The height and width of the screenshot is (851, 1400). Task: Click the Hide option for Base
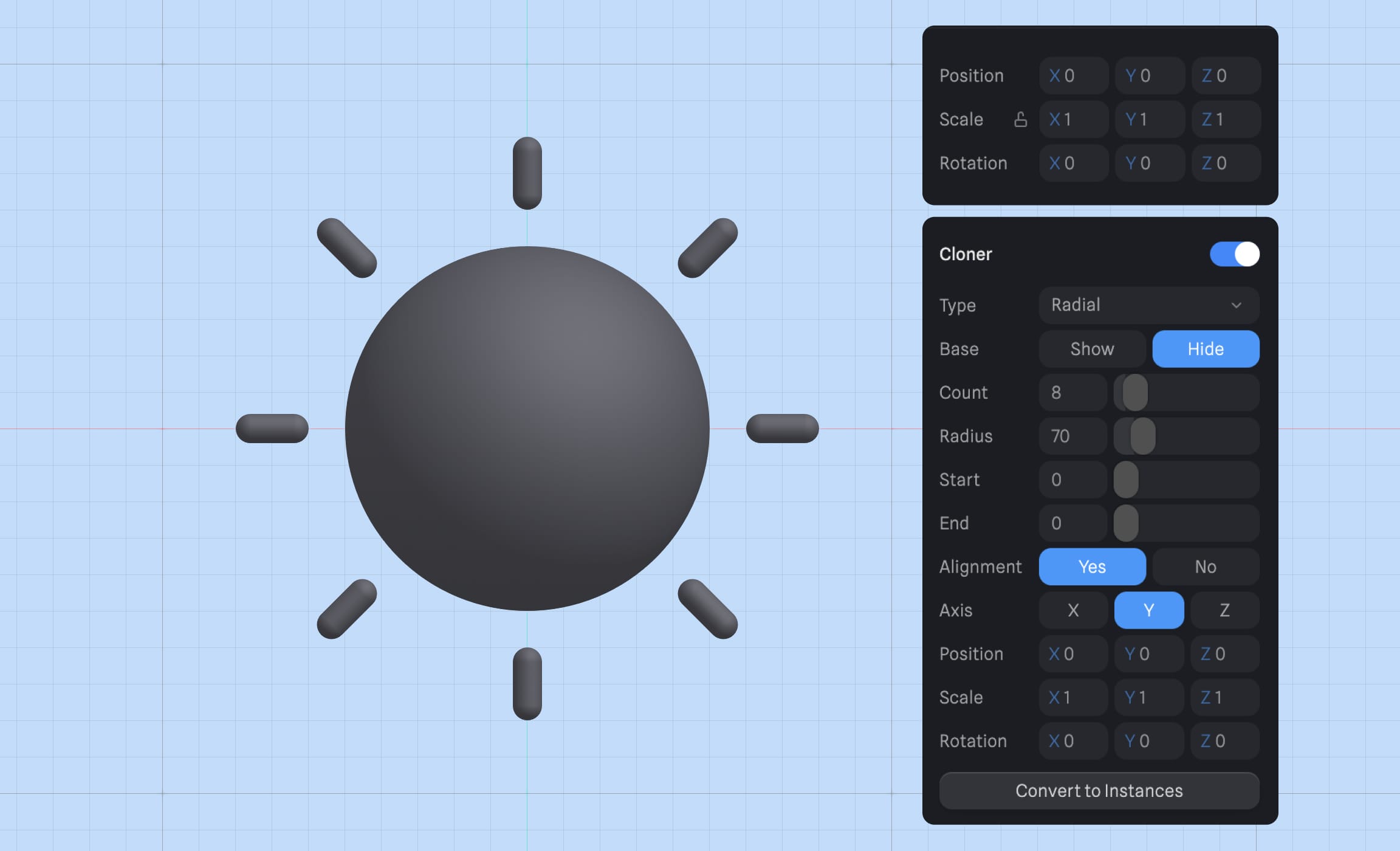click(1206, 349)
